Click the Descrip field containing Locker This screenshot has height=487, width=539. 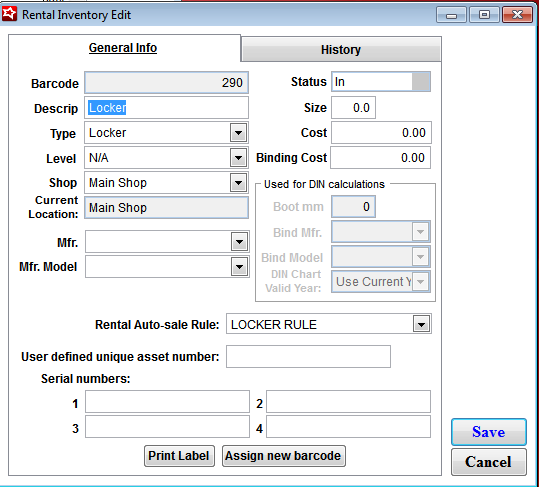[166, 108]
